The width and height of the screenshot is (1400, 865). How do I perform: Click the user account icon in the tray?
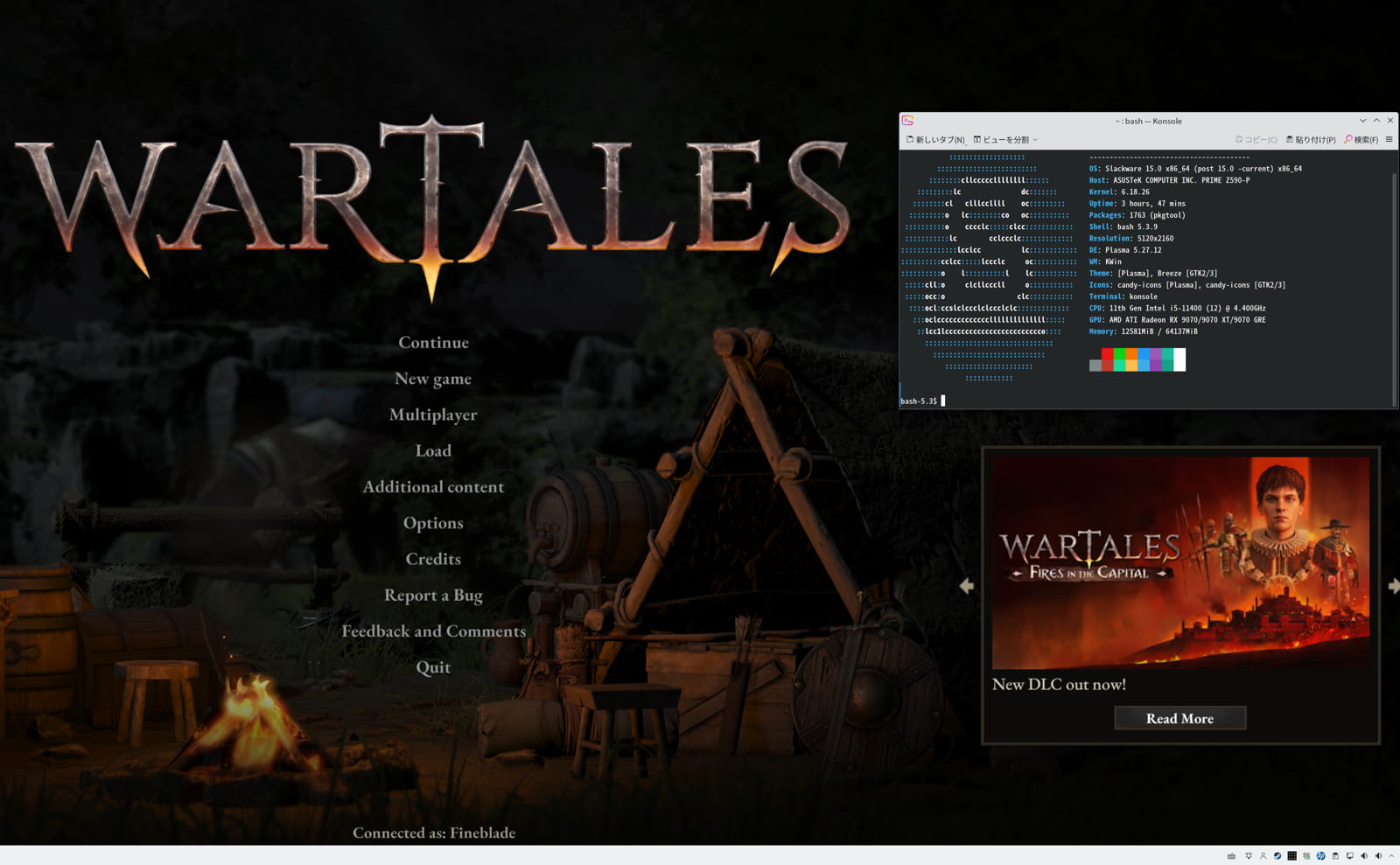pyautogui.click(x=1263, y=855)
